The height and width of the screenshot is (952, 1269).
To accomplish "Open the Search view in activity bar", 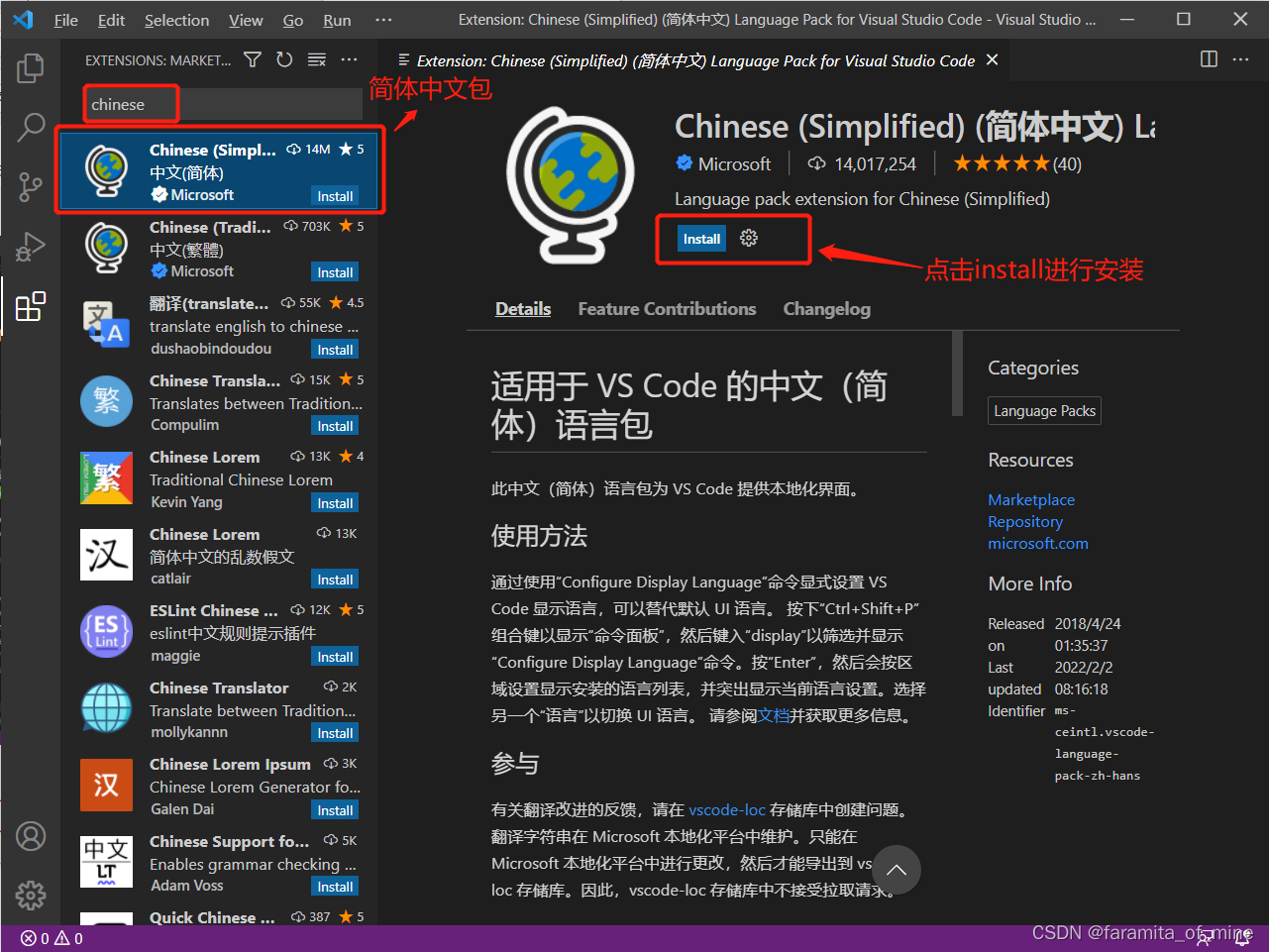I will (x=31, y=127).
